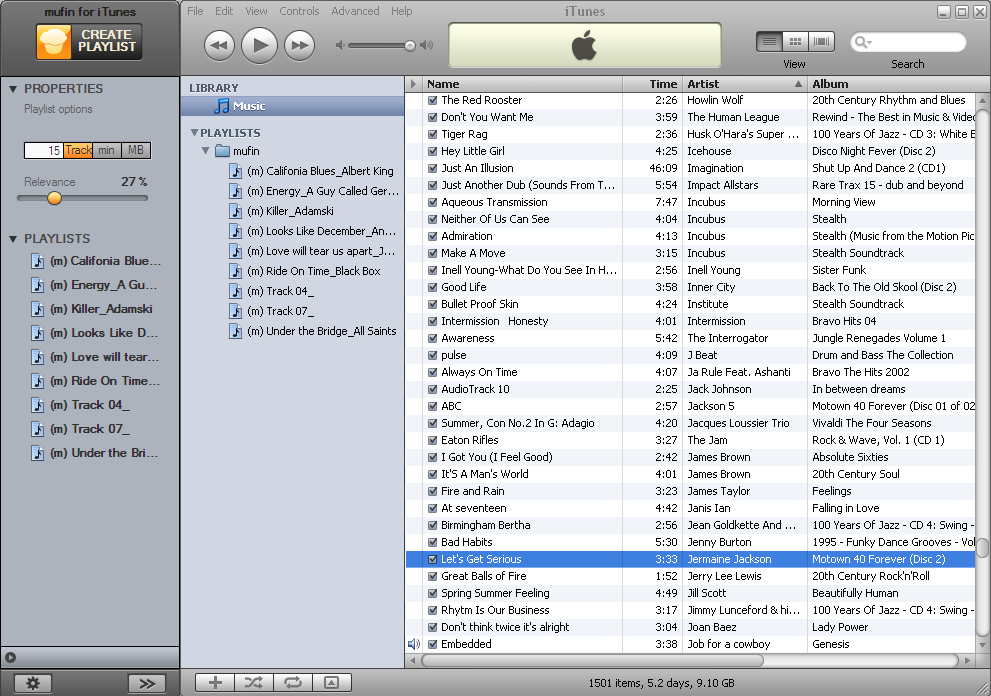Skip back to the previous track
This screenshot has width=991, height=696.
tap(219, 46)
